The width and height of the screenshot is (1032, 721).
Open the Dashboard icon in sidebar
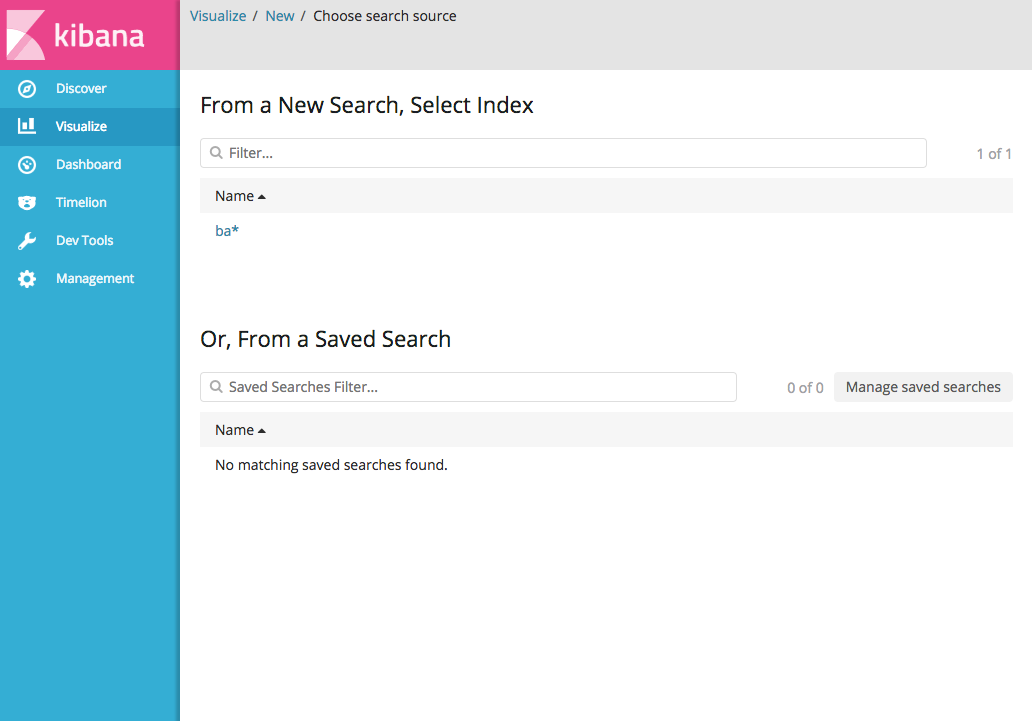point(26,164)
